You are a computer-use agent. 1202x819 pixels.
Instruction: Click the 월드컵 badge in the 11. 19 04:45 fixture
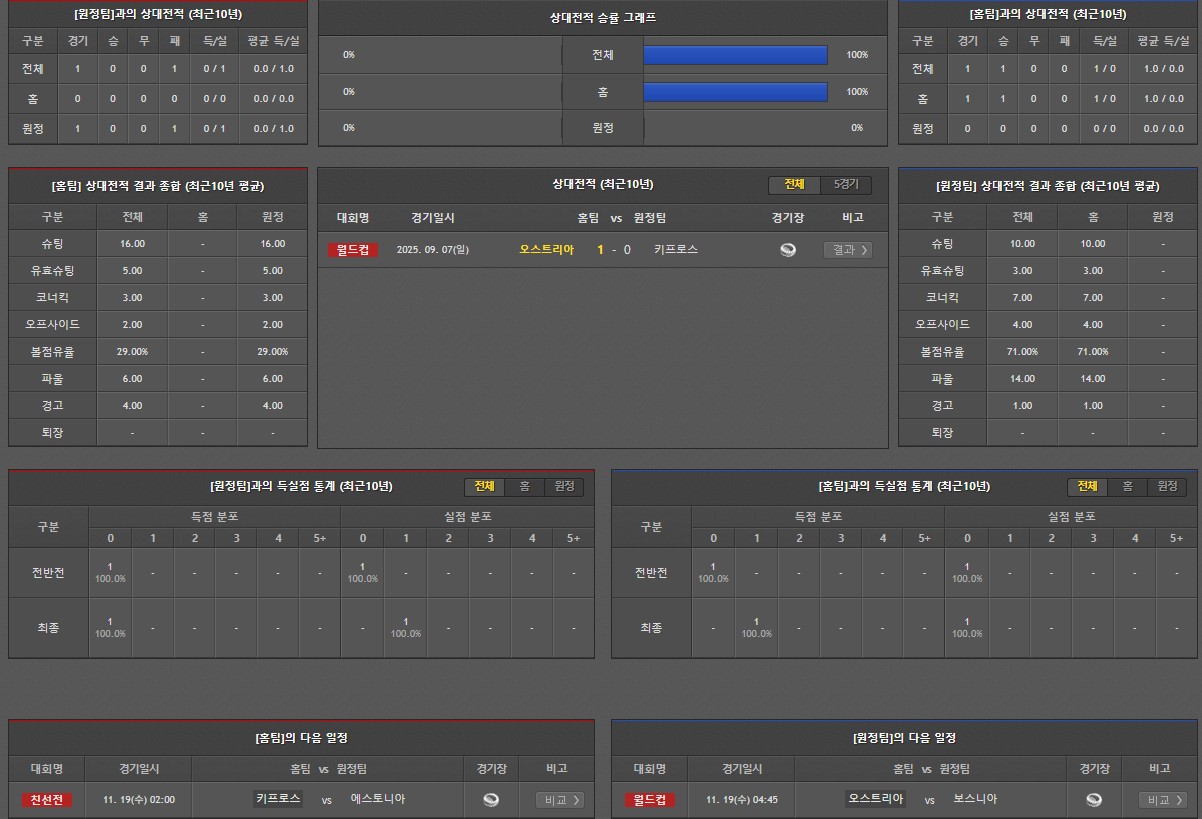point(650,800)
